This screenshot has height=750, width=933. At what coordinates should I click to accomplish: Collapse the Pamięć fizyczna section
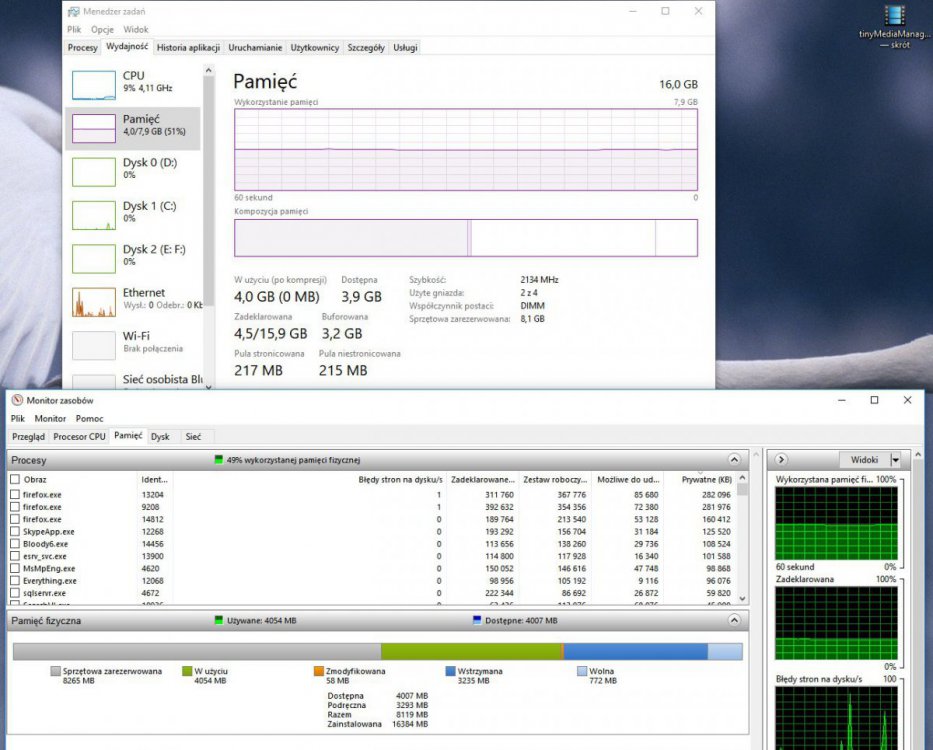pos(735,621)
